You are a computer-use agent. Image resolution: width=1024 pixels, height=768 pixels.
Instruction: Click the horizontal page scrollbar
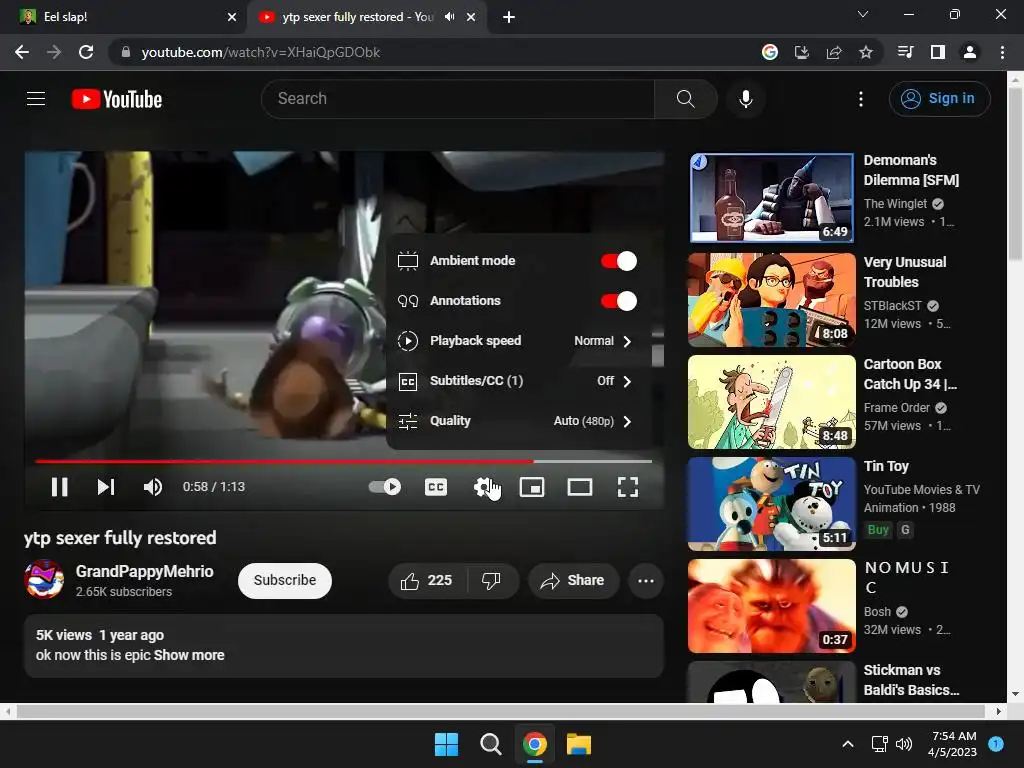tap(501, 711)
